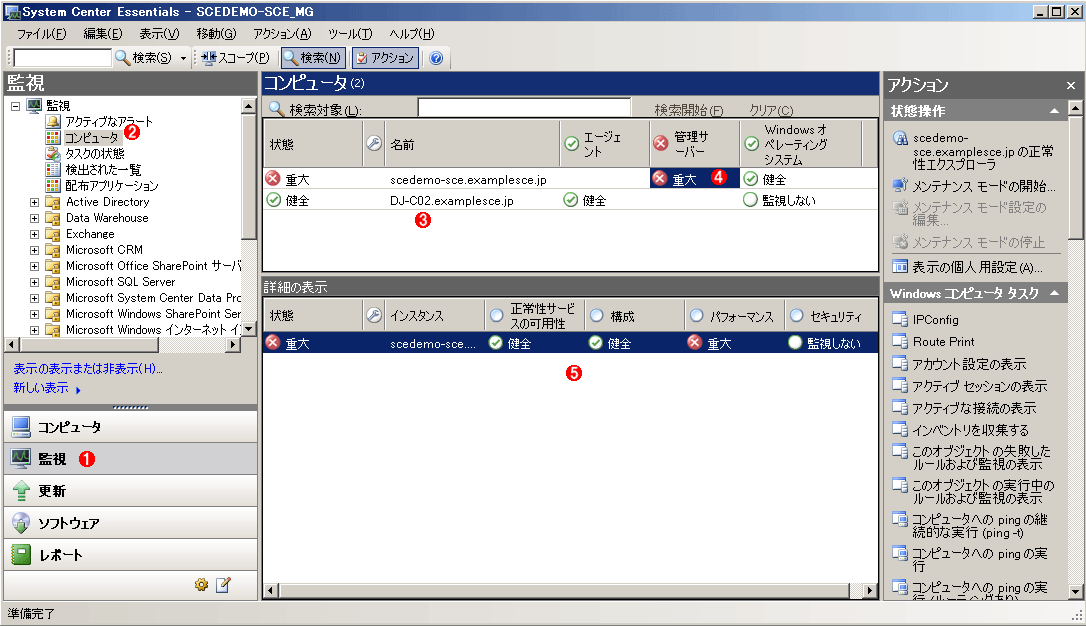Collapse the Windows コンピュータ タスク section
The width and height of the screenshot is (1086, 626).
tap(1054, 294)
